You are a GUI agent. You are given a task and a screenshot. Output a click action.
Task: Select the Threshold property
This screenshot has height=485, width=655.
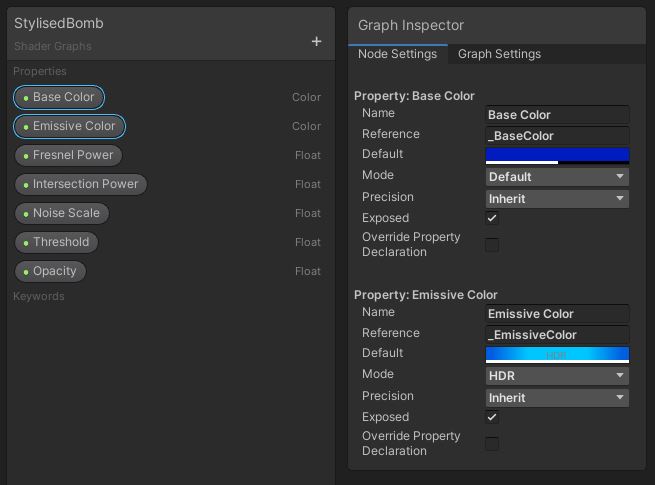click(56, 242)
